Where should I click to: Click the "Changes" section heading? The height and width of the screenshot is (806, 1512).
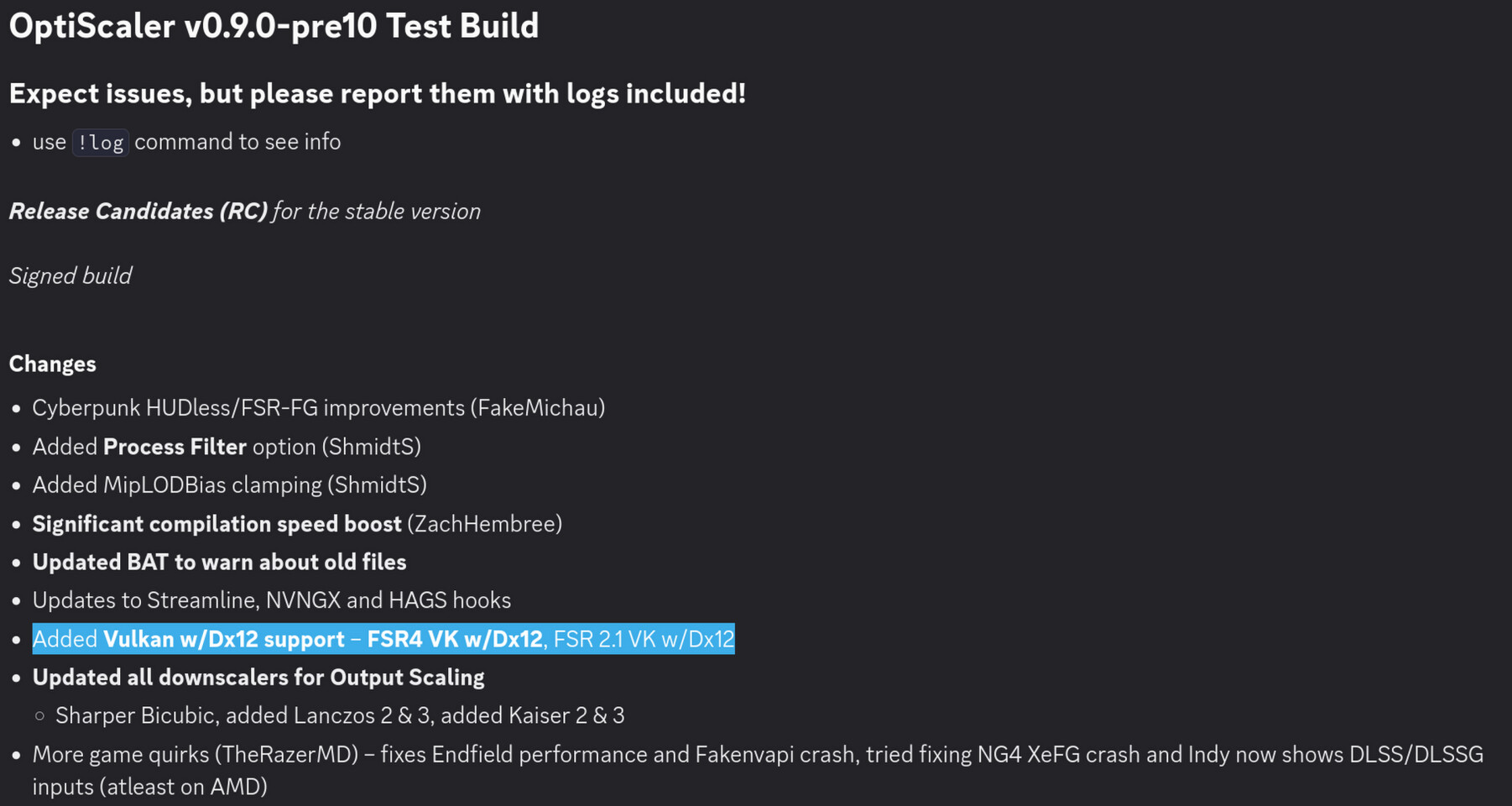click(x=52, y=364)
